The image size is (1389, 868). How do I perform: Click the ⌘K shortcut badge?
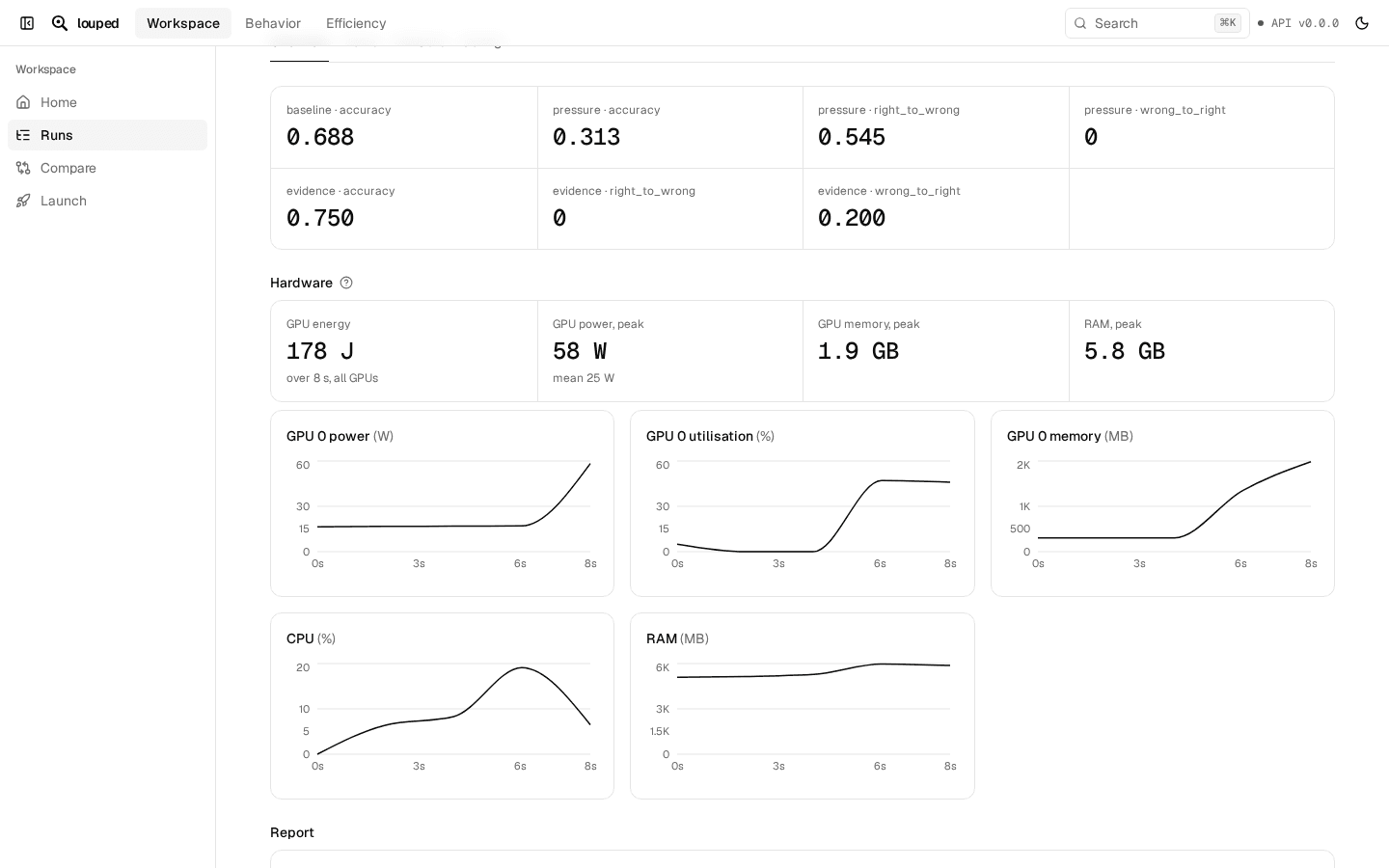(x=1228, y=23)
